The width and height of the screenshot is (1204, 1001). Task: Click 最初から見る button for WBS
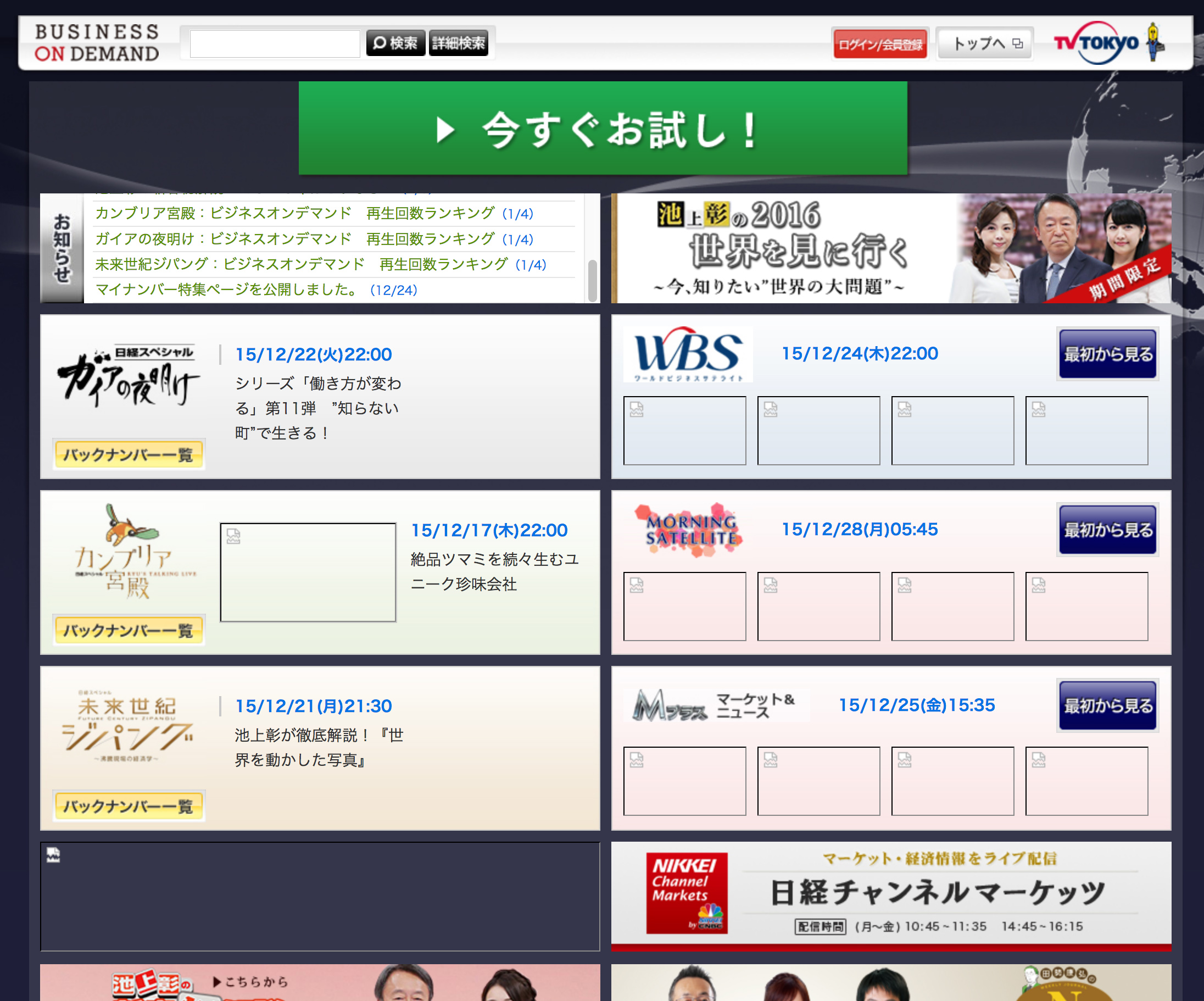1107,354
